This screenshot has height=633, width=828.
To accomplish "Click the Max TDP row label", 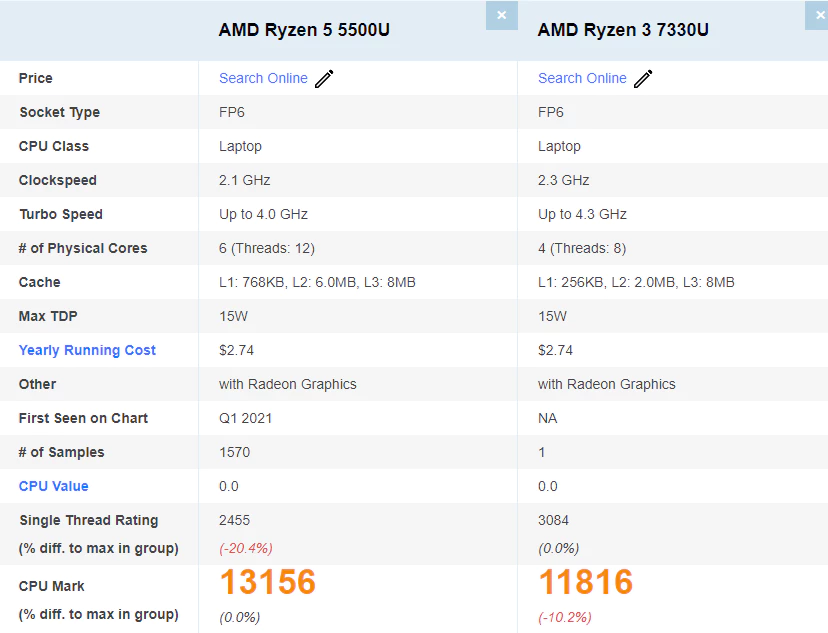I will pos(48,316).
